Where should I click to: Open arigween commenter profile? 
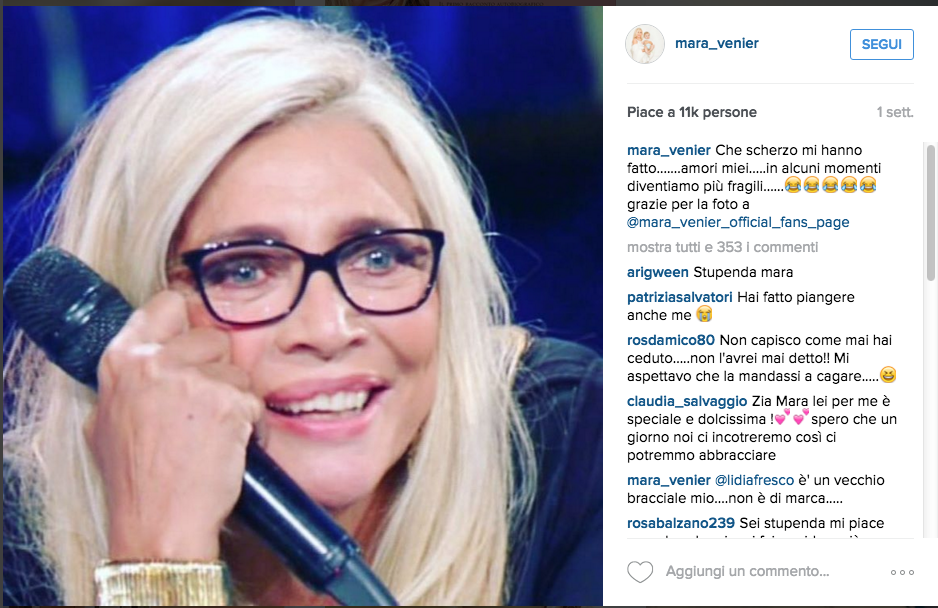pyautogui.click(x=657, y=272)
